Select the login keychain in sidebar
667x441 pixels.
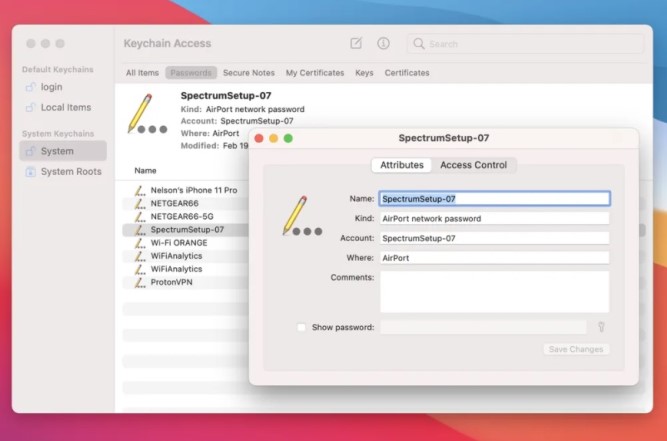[x=50, y=88]
